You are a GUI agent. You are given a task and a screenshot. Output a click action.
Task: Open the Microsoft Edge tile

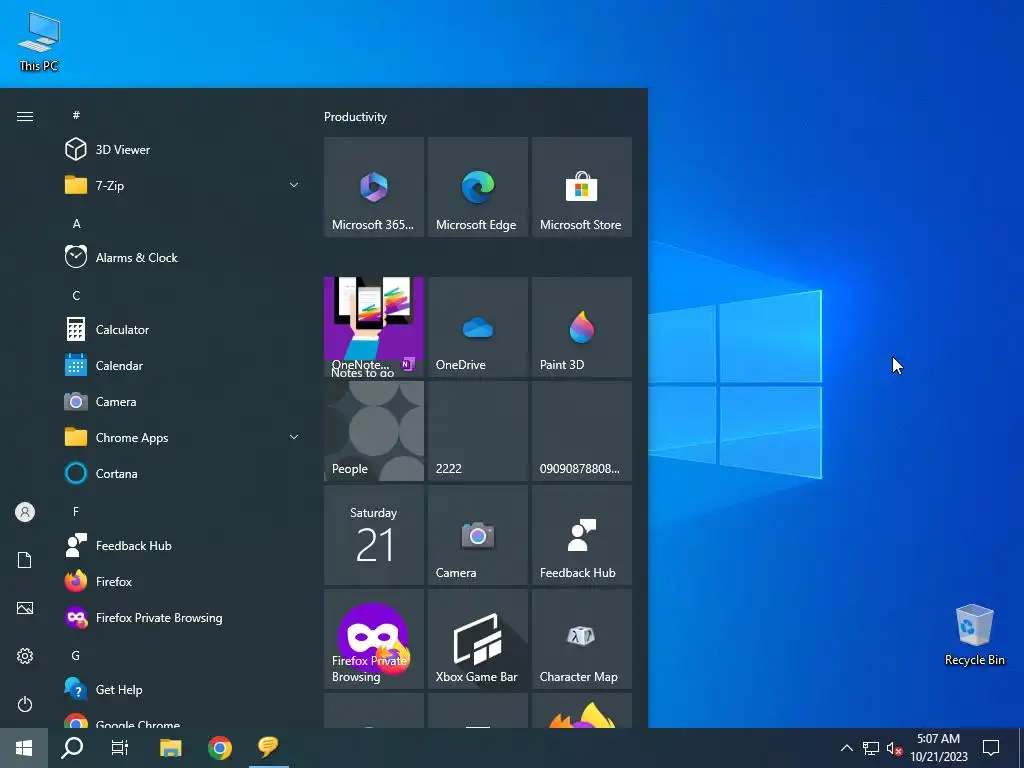click(x=477, y=187)
